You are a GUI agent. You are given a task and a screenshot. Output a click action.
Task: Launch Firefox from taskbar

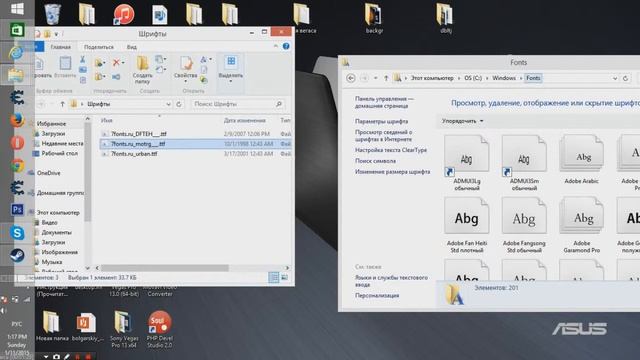(17, 120)
